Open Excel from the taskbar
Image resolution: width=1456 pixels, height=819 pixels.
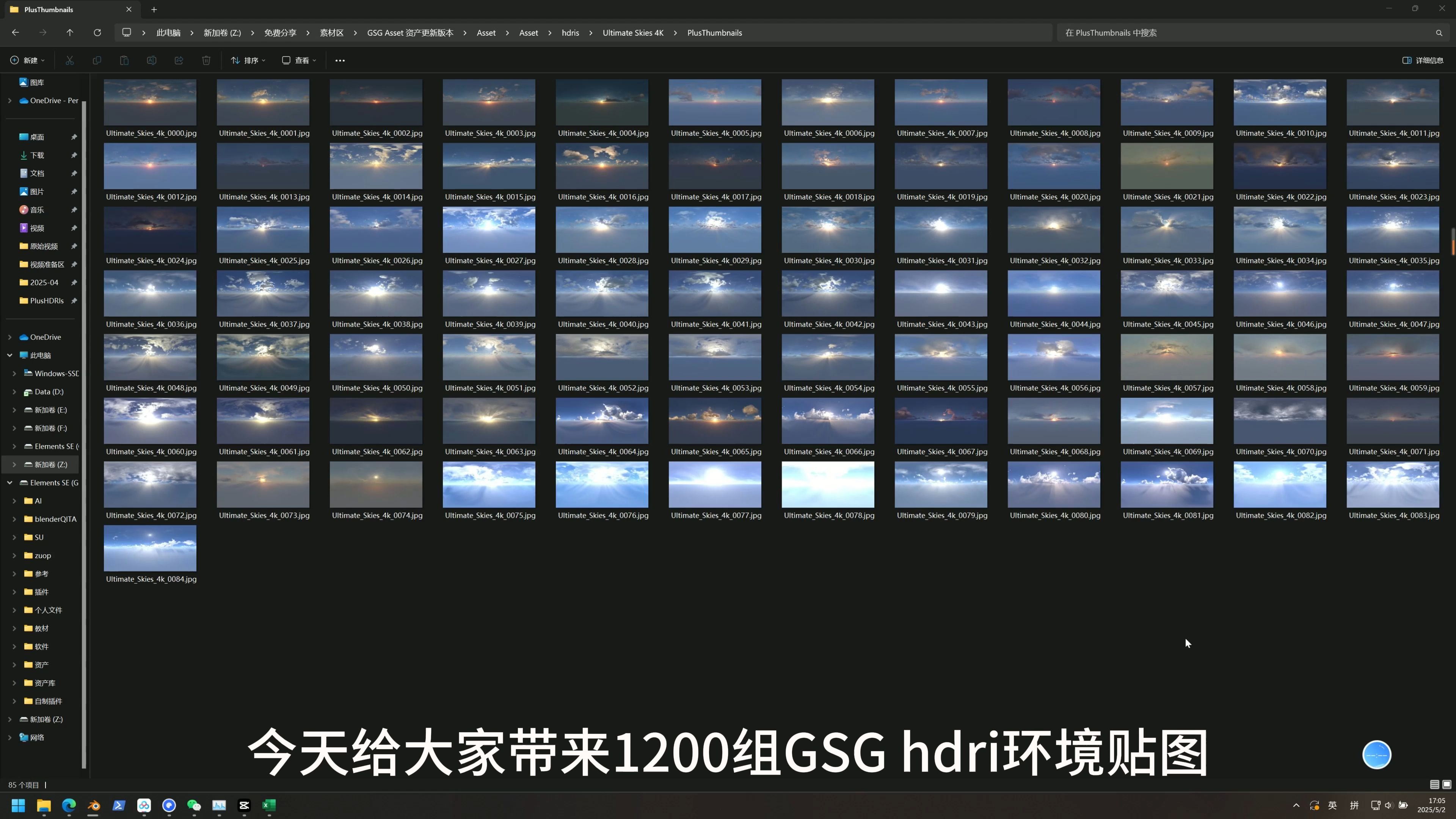tap(269, 805)
